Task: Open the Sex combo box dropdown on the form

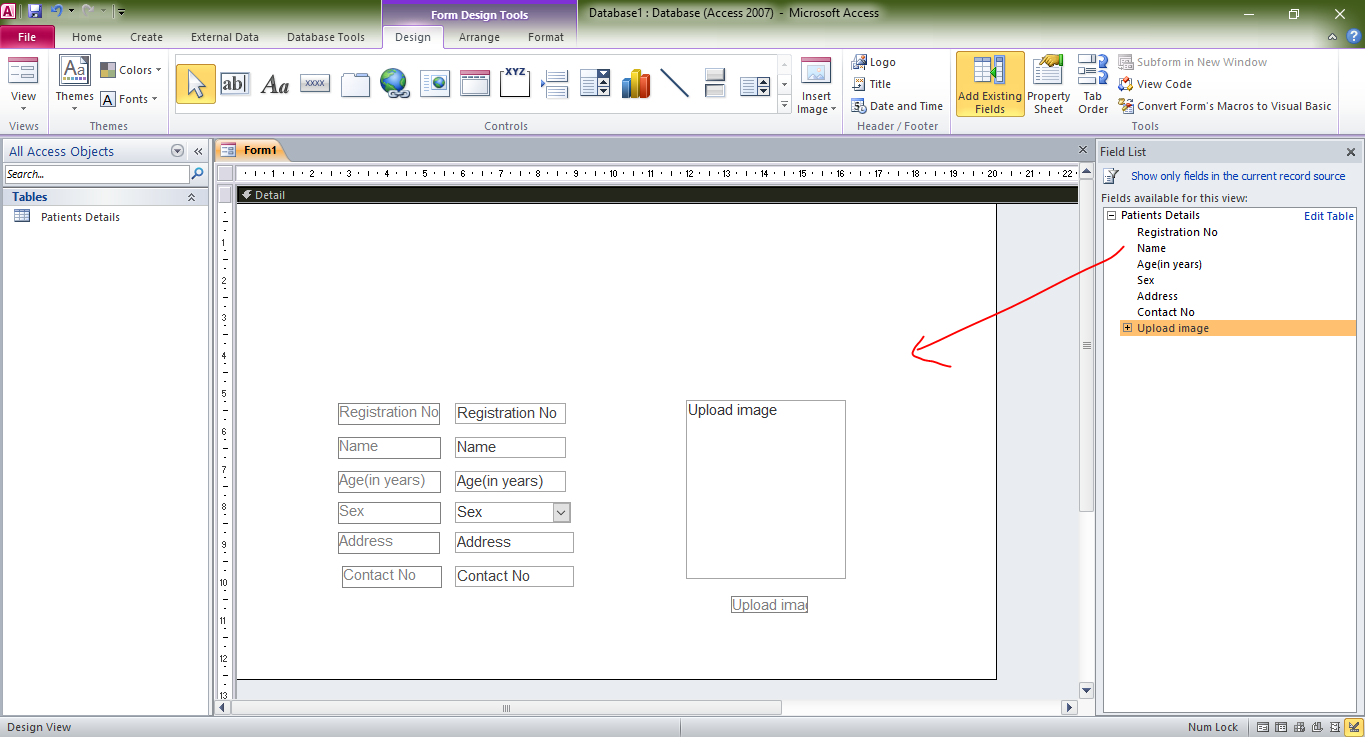Action: coord(561,512)
